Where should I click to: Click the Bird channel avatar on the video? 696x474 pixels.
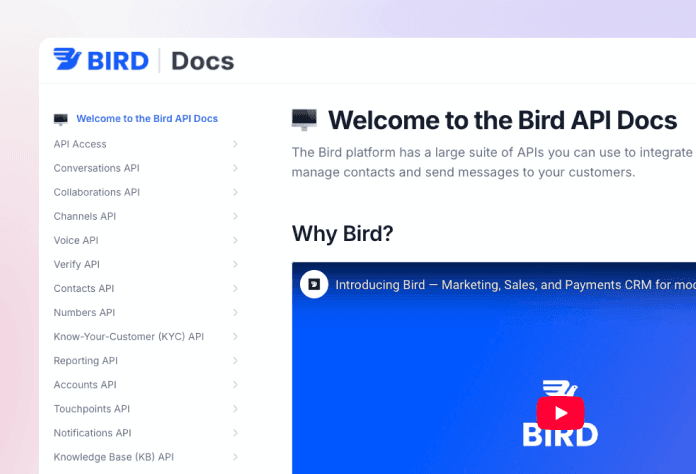click(314, 284)
